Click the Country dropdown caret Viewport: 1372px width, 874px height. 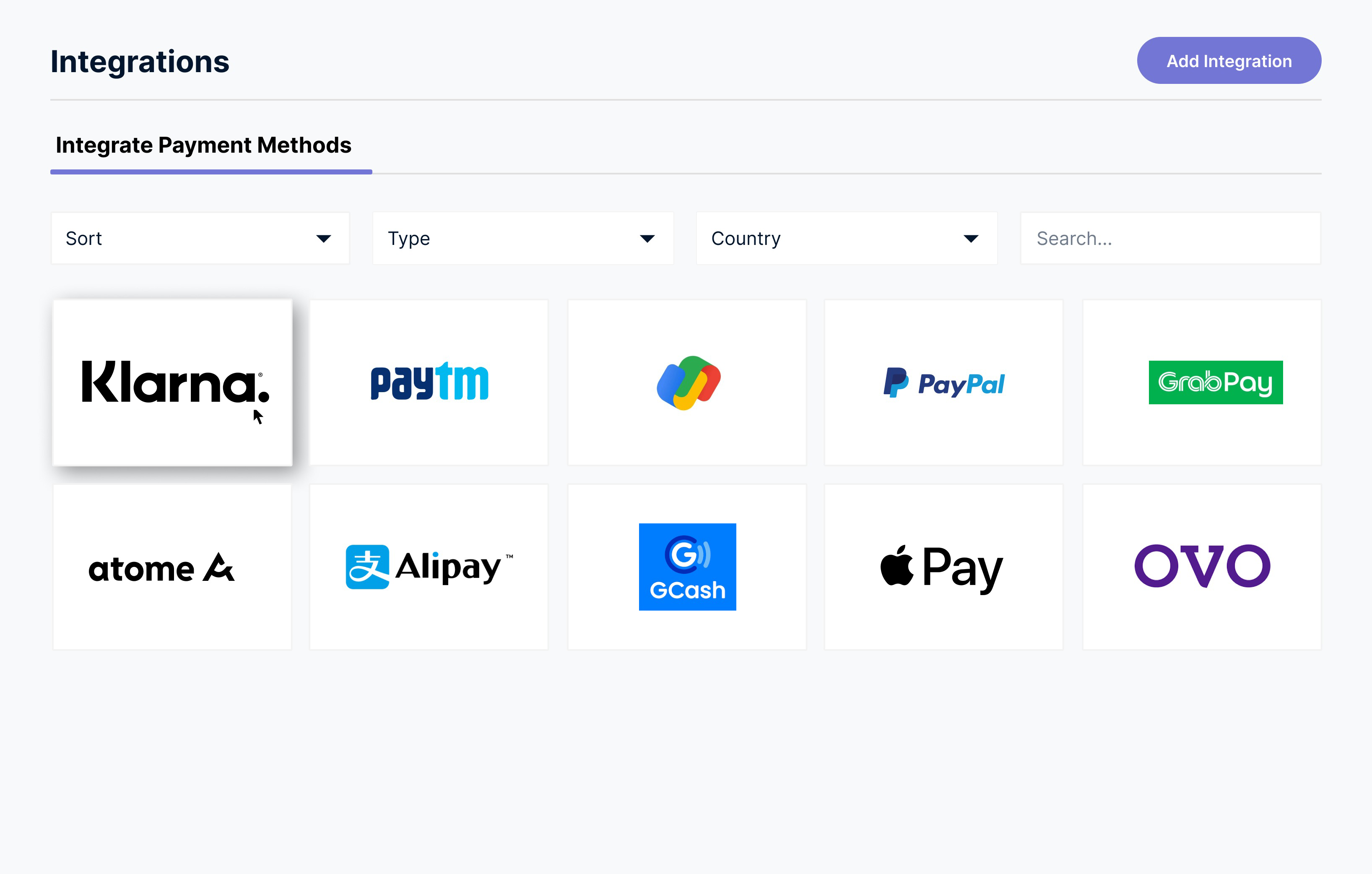[971, 239]
